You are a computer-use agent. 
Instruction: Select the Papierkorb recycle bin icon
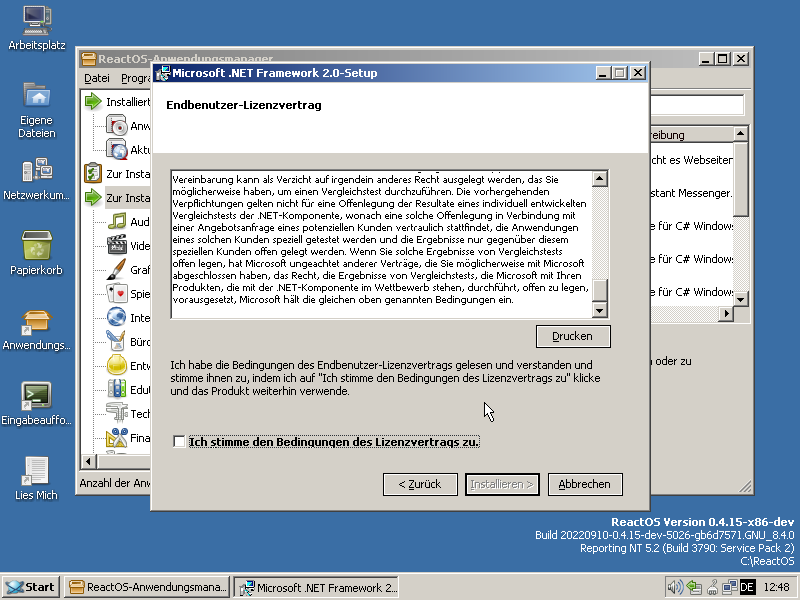tap(37, 245)
